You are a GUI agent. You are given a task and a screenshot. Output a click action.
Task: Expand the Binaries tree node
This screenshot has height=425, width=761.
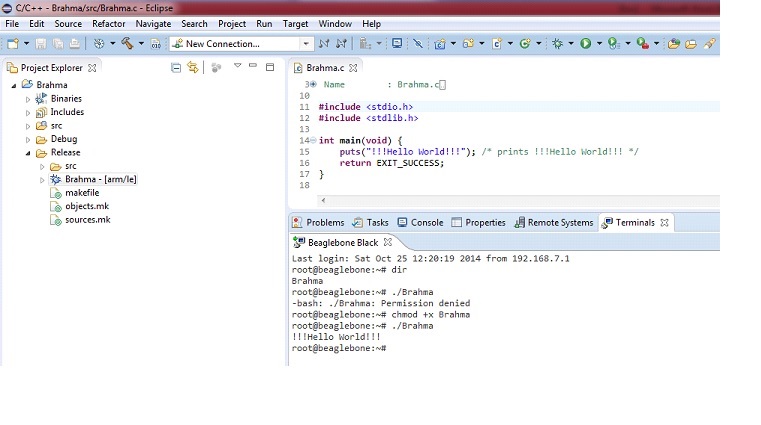[x=28, y=99]
